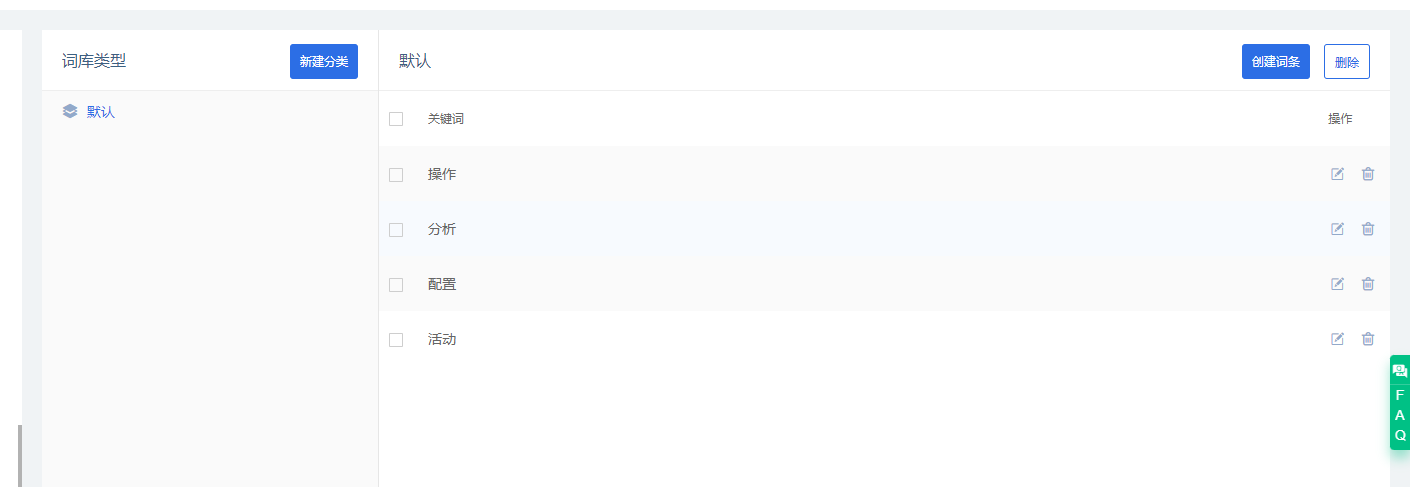
Task: Delete the 操作 keyword with trash icon
Action: [x=1368, y=174]
